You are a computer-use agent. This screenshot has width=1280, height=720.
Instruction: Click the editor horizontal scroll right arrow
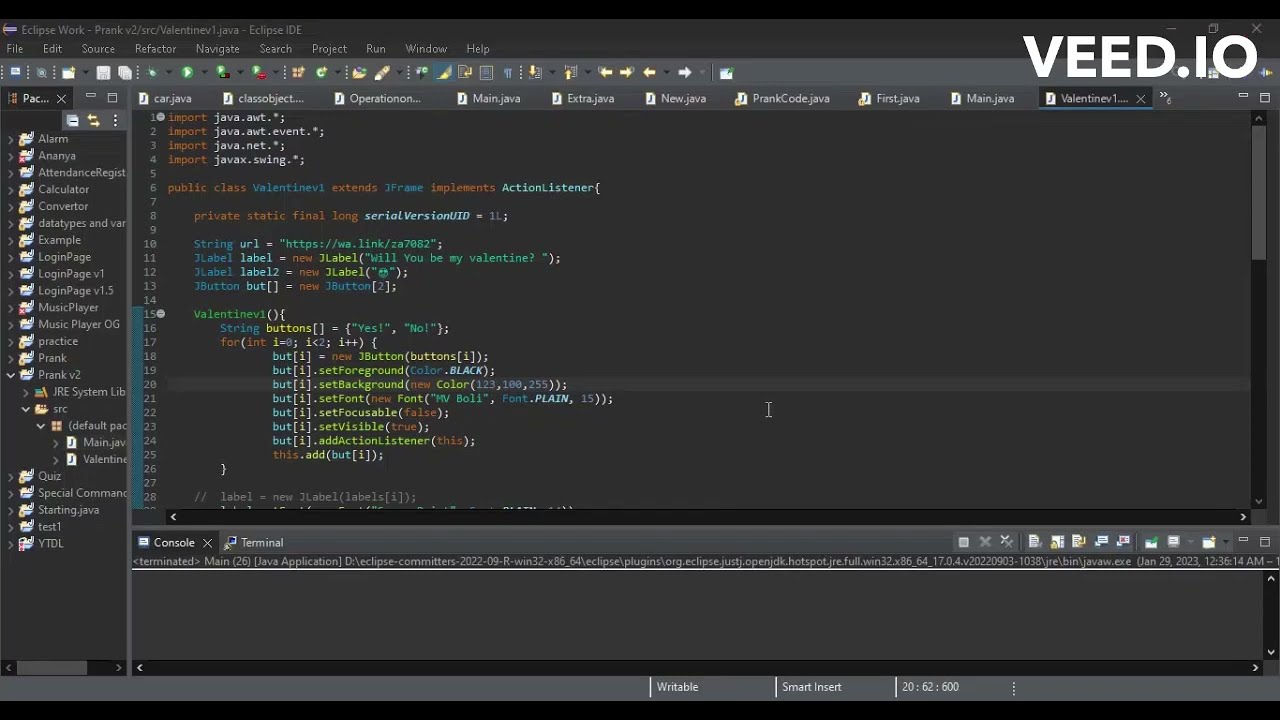pos(1243,517)
